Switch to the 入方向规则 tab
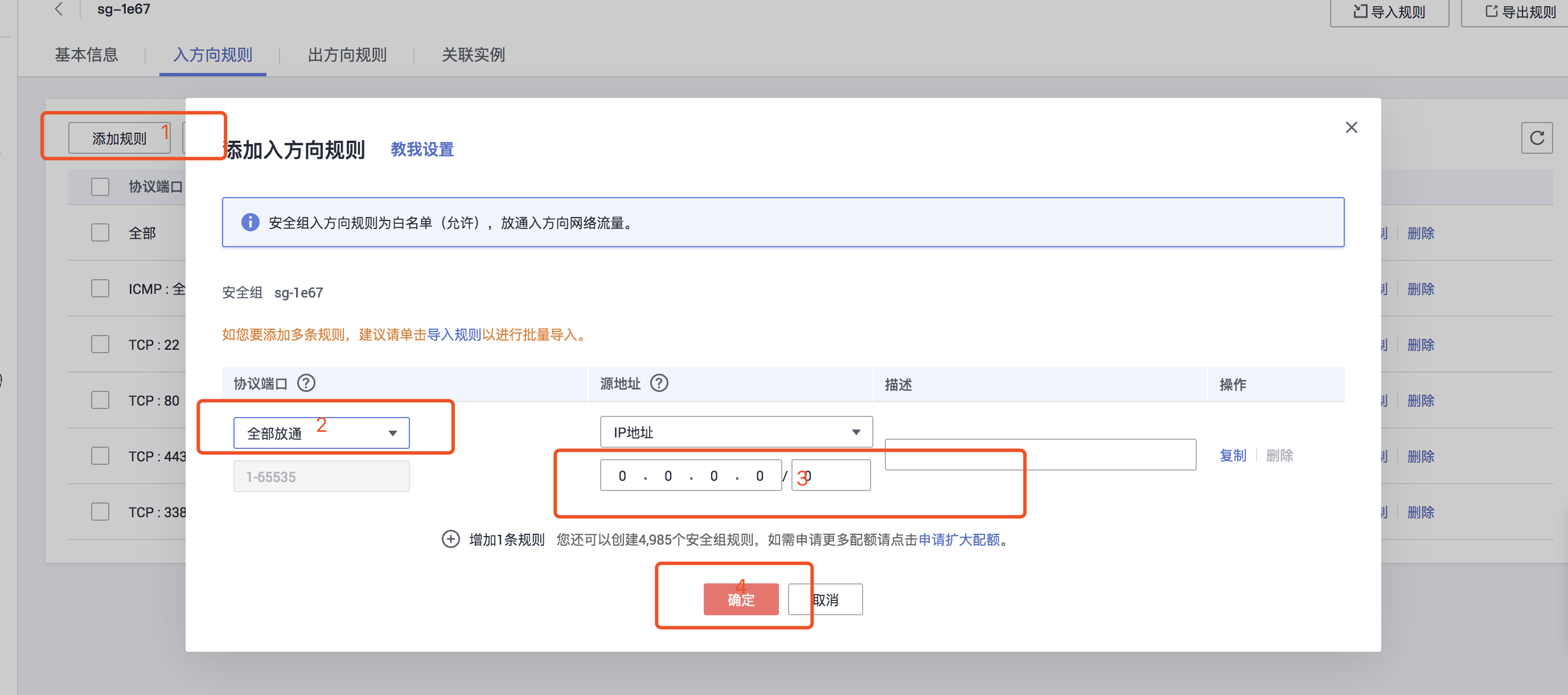The height and width of the screenshot is (695, 1568). pyautogui.click(x=212, y=55)
